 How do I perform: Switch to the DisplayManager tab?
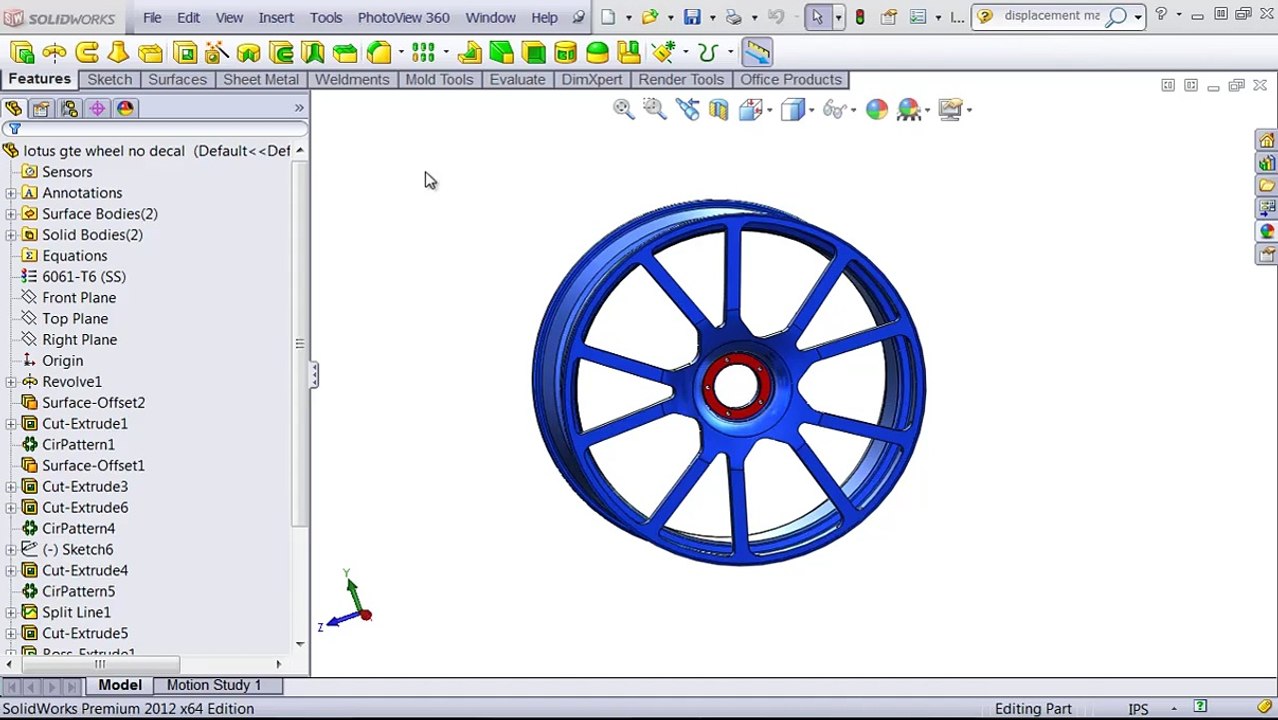[x=125, y=108]
